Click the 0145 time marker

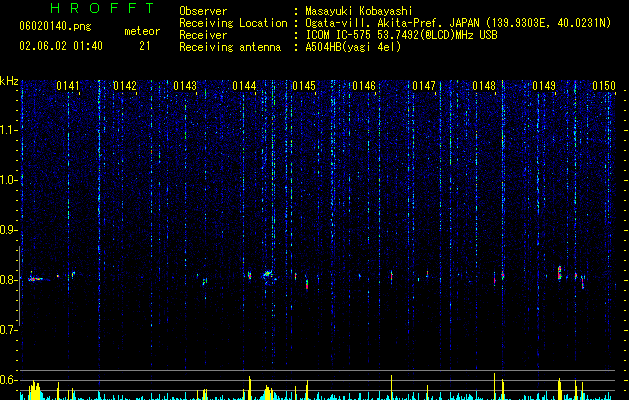[304, 86]
